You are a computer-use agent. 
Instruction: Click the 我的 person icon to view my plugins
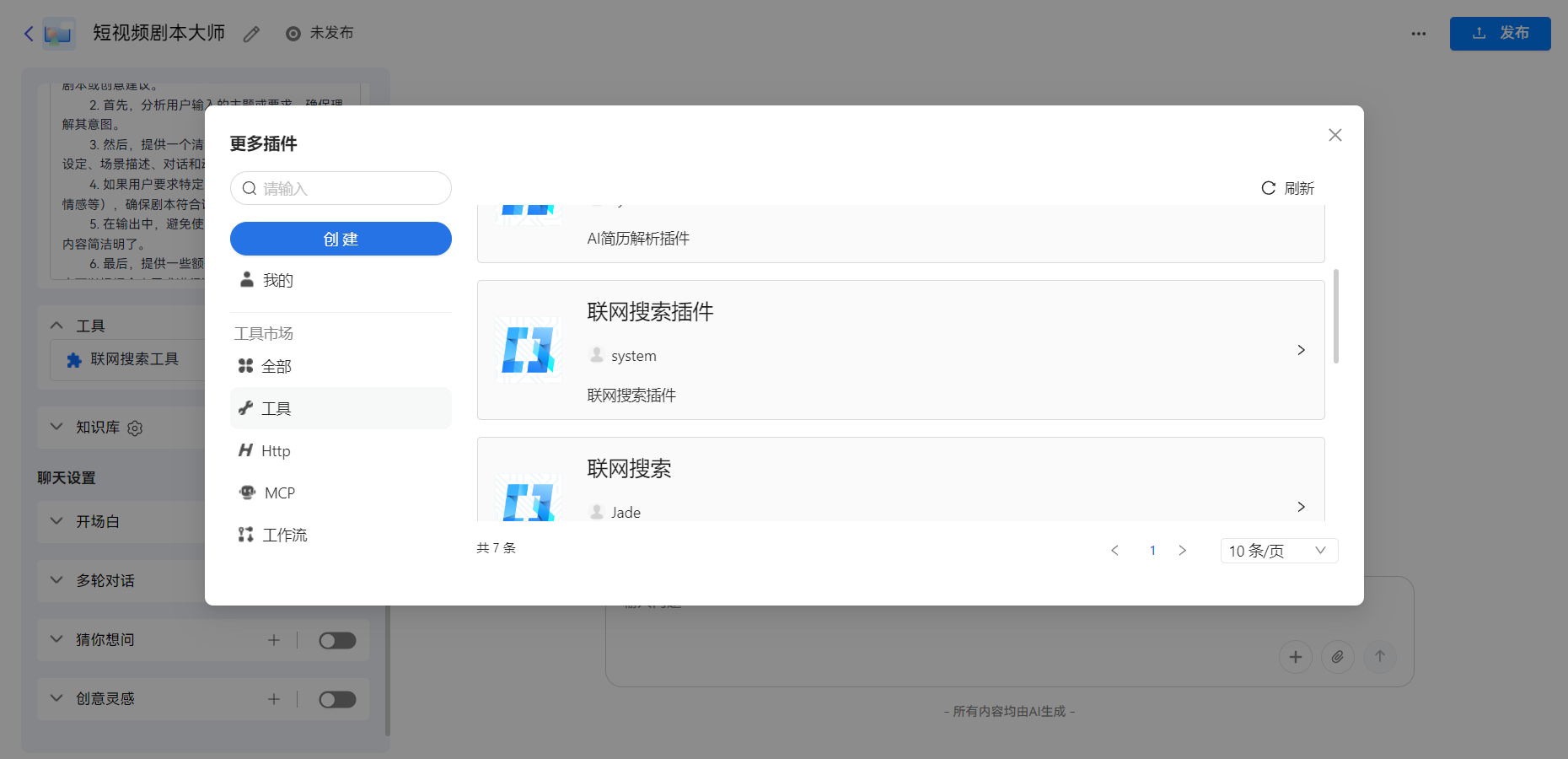[x=246, y=280]
